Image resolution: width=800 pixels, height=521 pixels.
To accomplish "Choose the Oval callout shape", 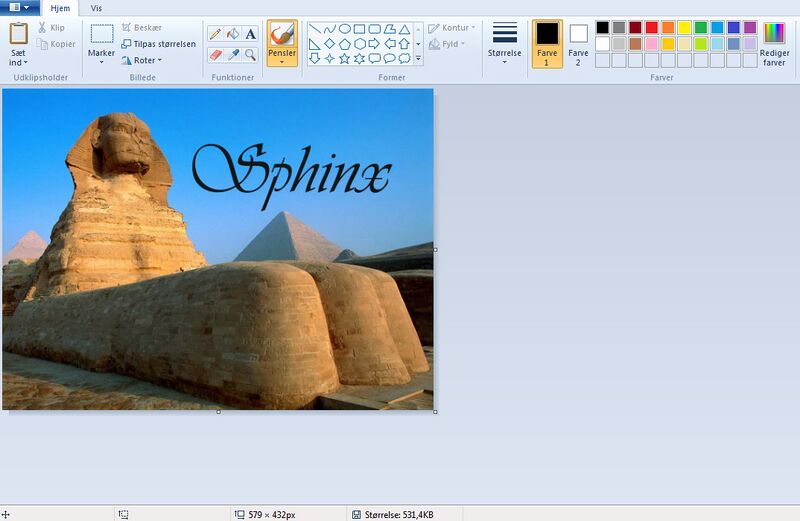I will point(389,59).
